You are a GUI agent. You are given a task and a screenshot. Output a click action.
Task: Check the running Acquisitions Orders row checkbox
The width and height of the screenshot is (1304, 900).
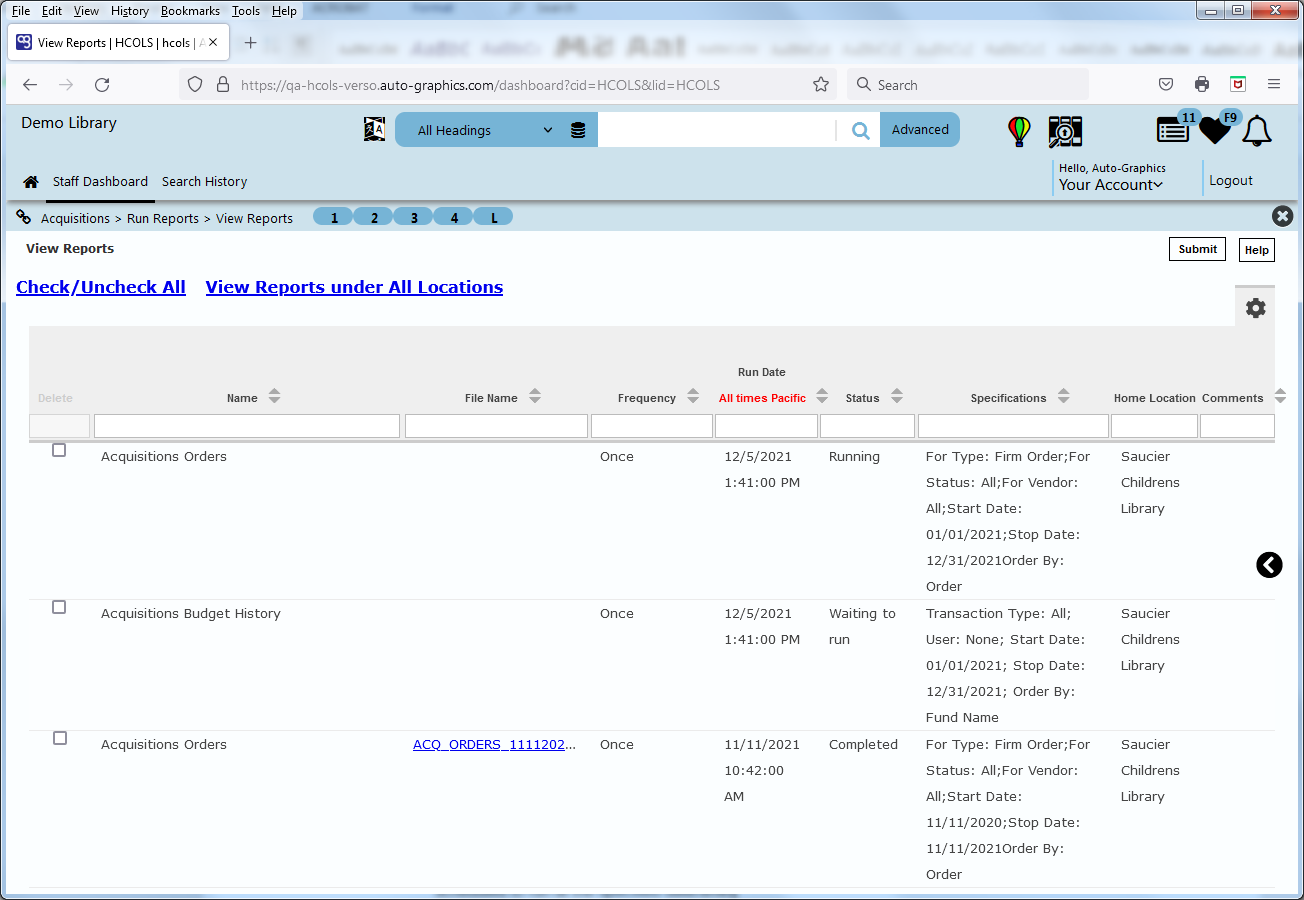pyautogui.click(x=59, y=450)
